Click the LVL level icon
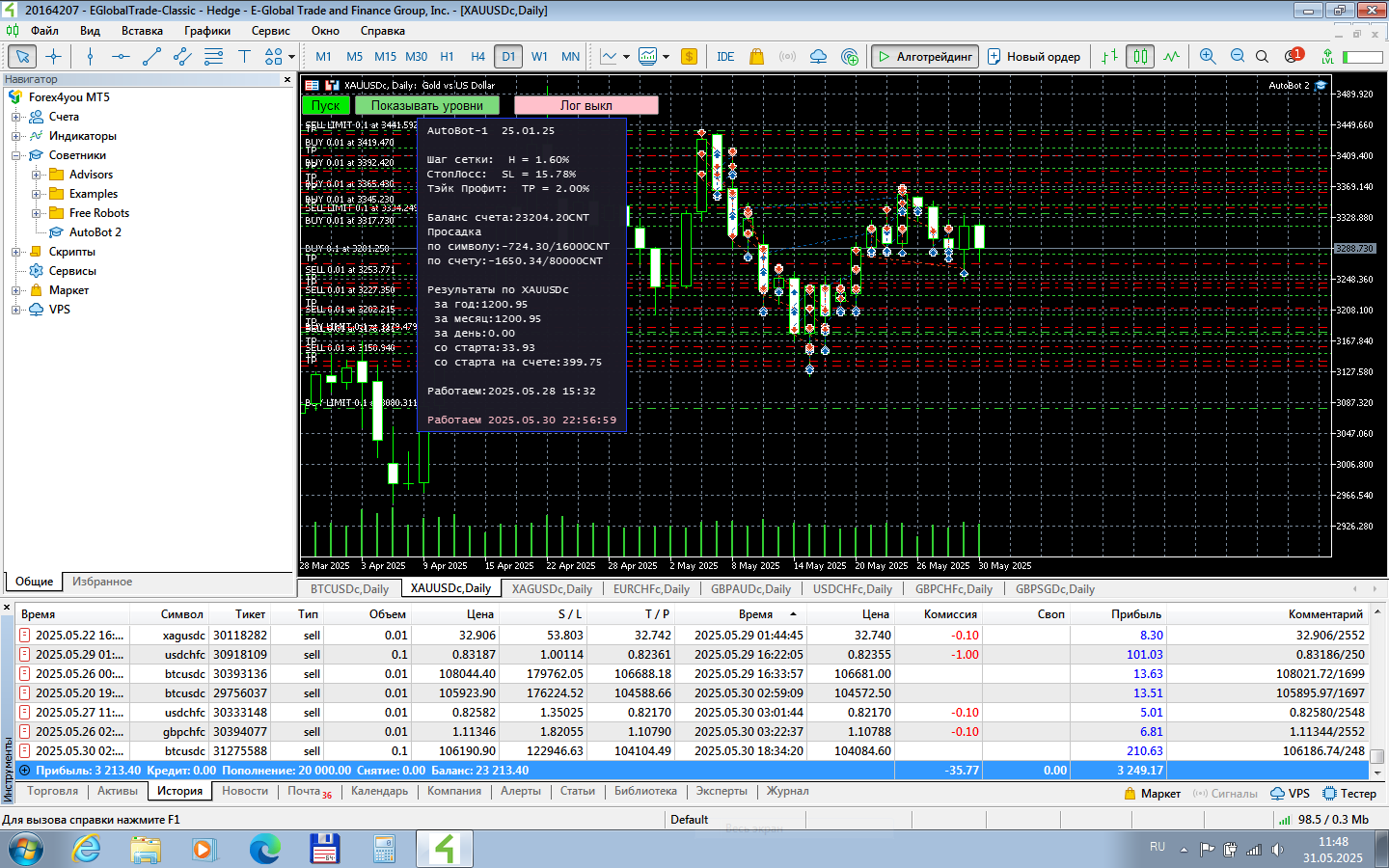 tap(1327, 57)
